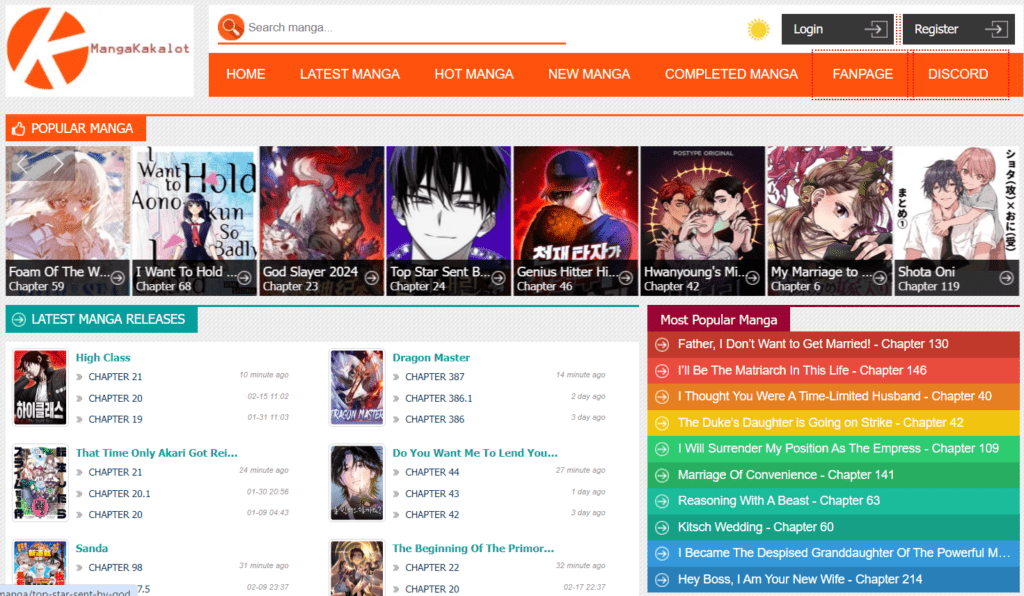
Task: Click arrow icon beside Father, I Don't Want to Get Married
Action: [x=662, y=345]
